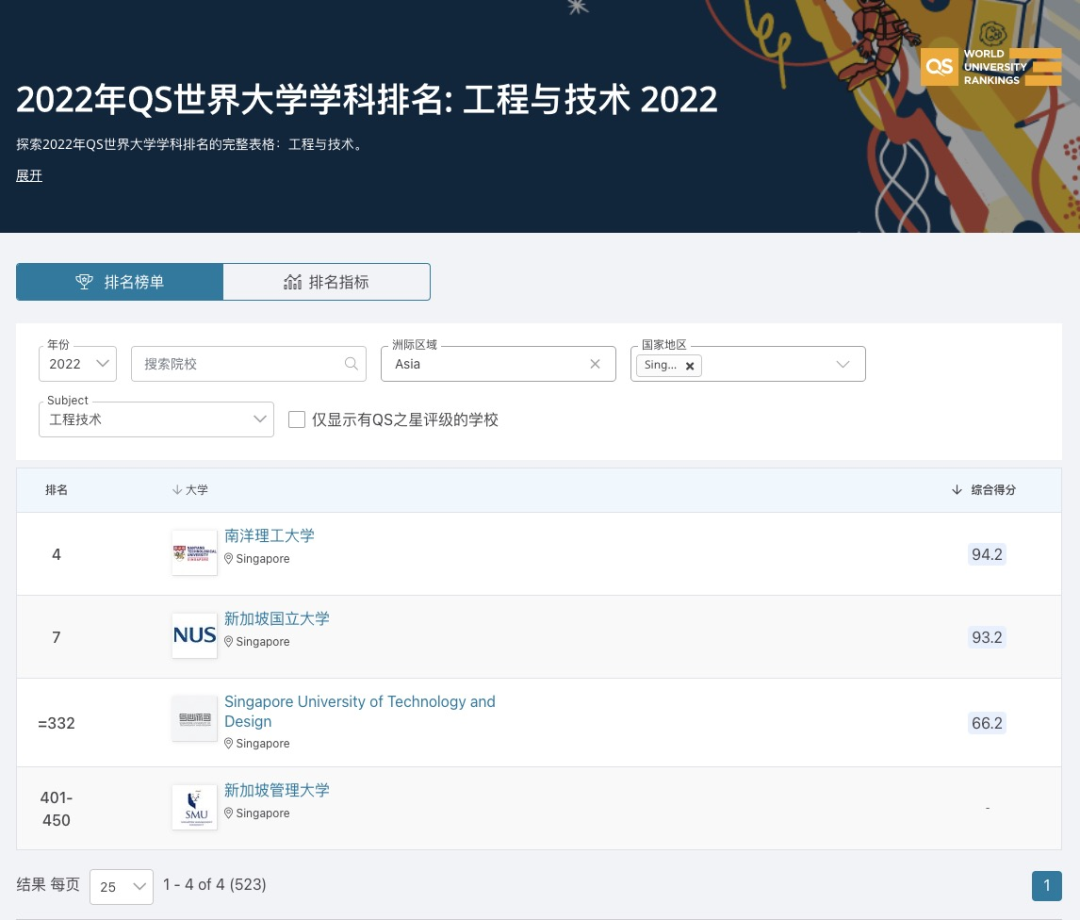Viewport: 1080px width, 920px height.
Task: Focus the 搜索院校 search field
Action: click(x=249, y=364)
